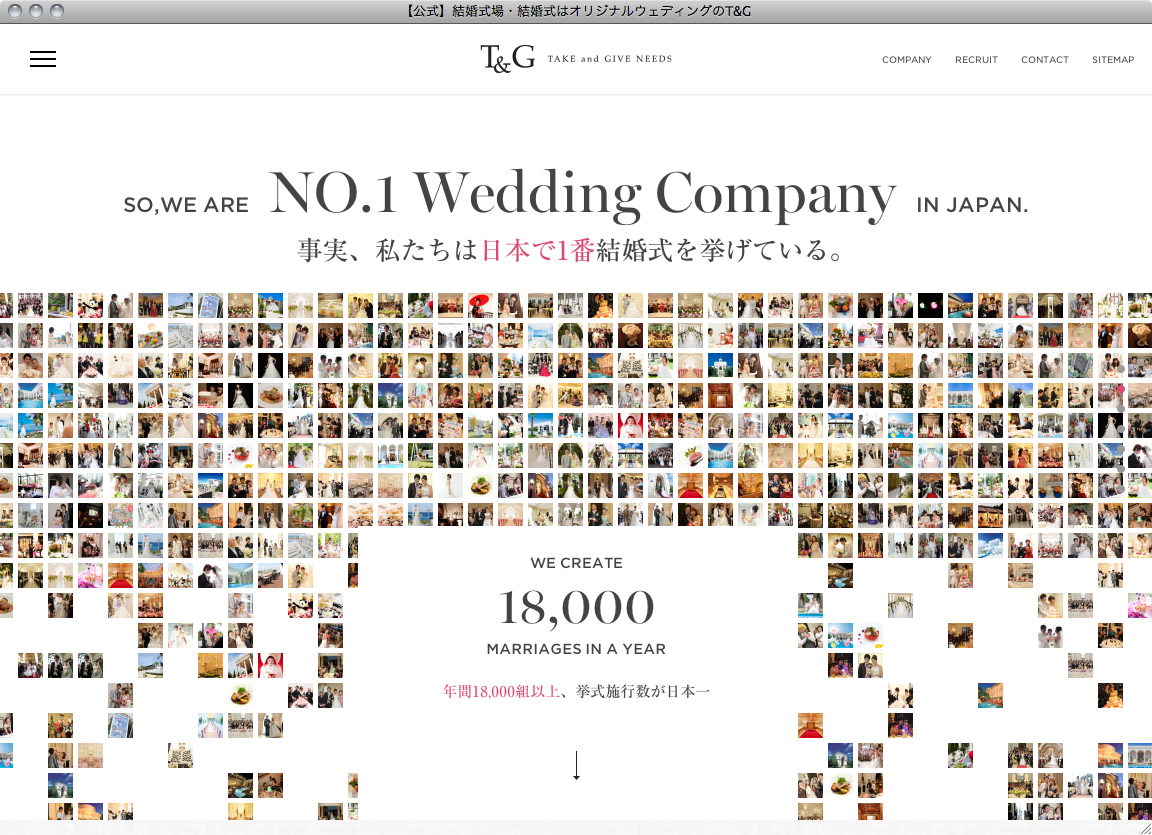Open the black photo with pink glowing lights
Image resolution: width=1152 pixels, height=835 pixels.
coord(930,305)
